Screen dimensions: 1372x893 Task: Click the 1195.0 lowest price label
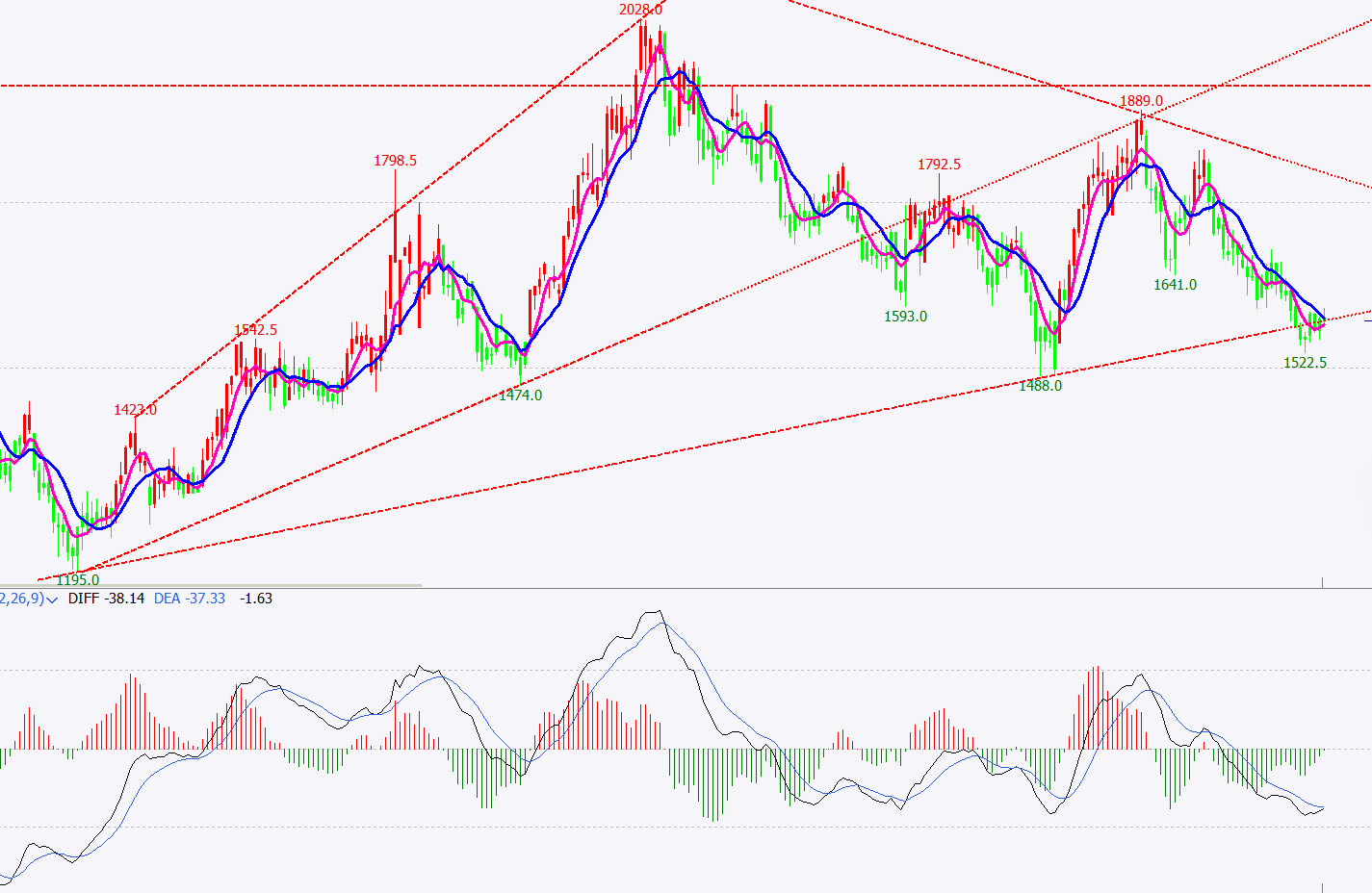tap(77, 580)
